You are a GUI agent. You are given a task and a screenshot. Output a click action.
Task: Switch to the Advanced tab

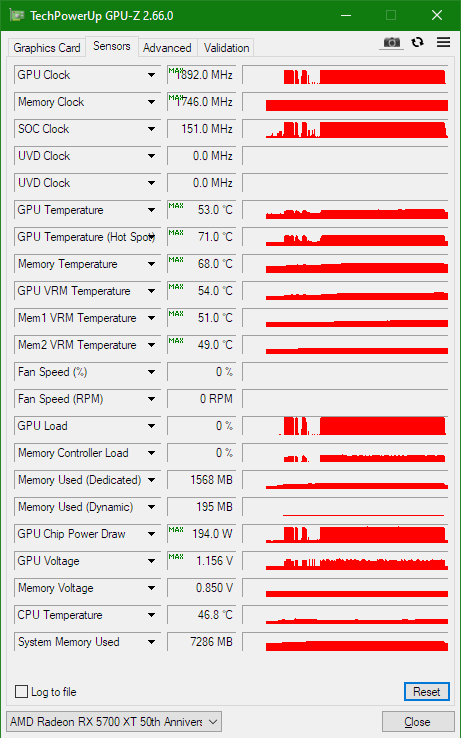(167, 48)
